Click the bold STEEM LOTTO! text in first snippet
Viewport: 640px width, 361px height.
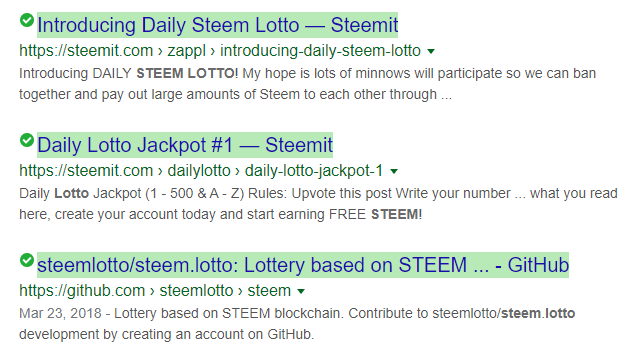[x=187, y=73]
